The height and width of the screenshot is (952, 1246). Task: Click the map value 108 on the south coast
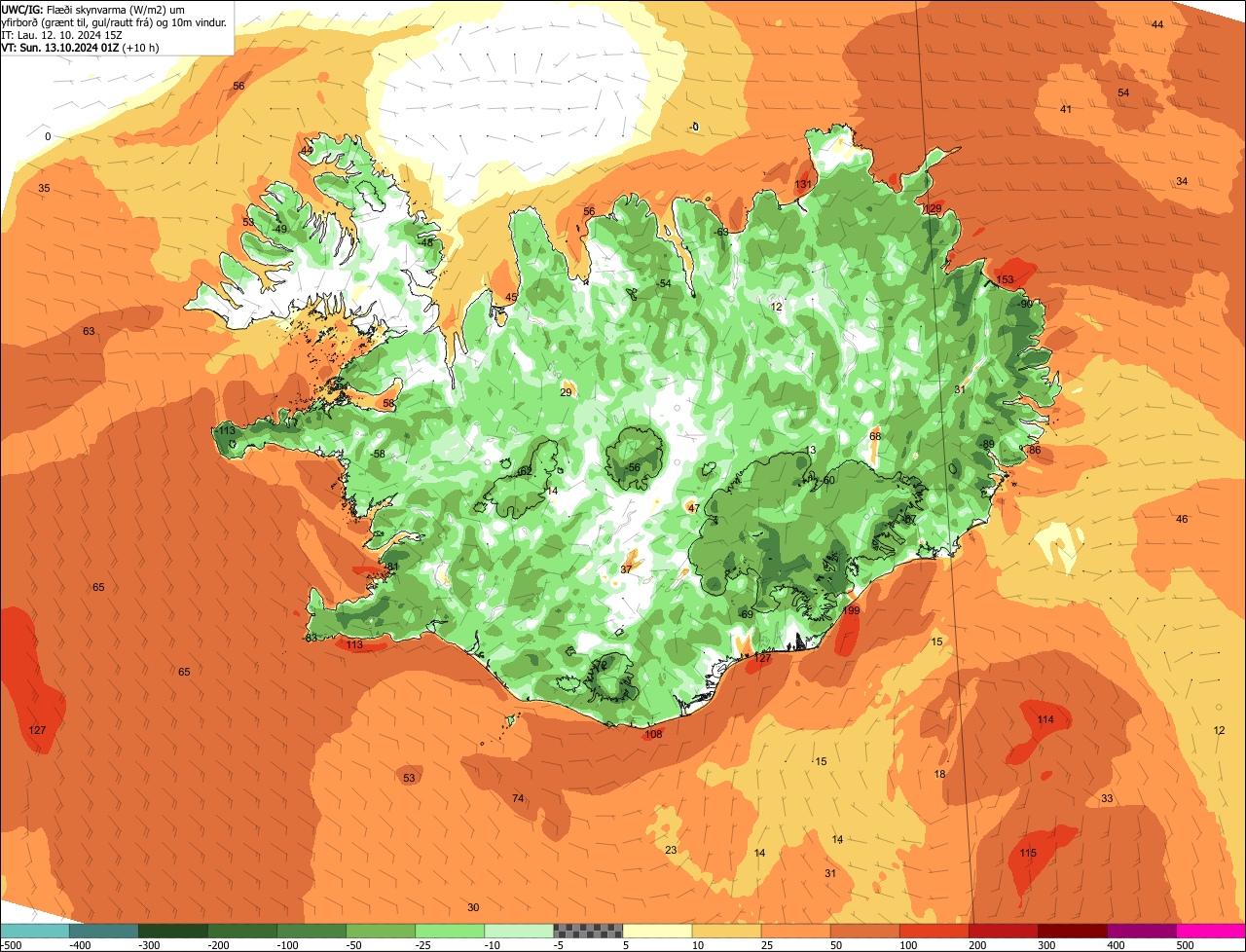653,735
